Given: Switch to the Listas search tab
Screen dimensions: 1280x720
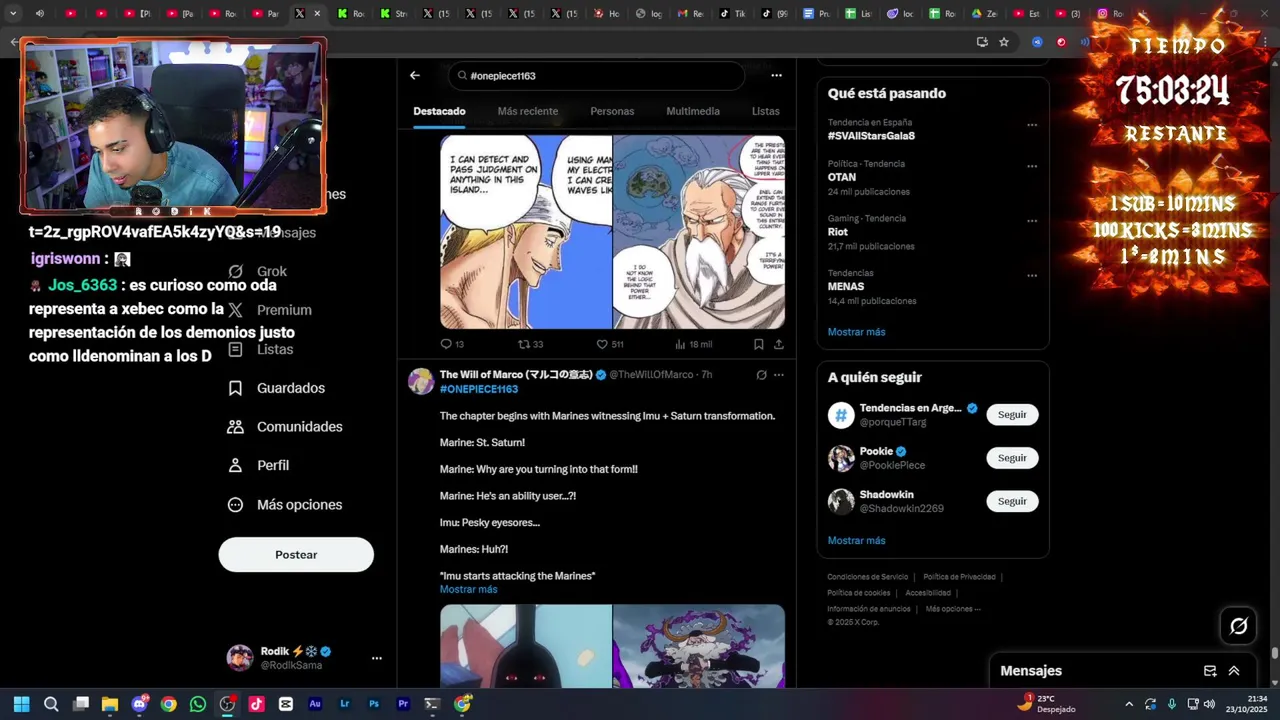Looking at the screenshot, I should (x=766, y=111).
